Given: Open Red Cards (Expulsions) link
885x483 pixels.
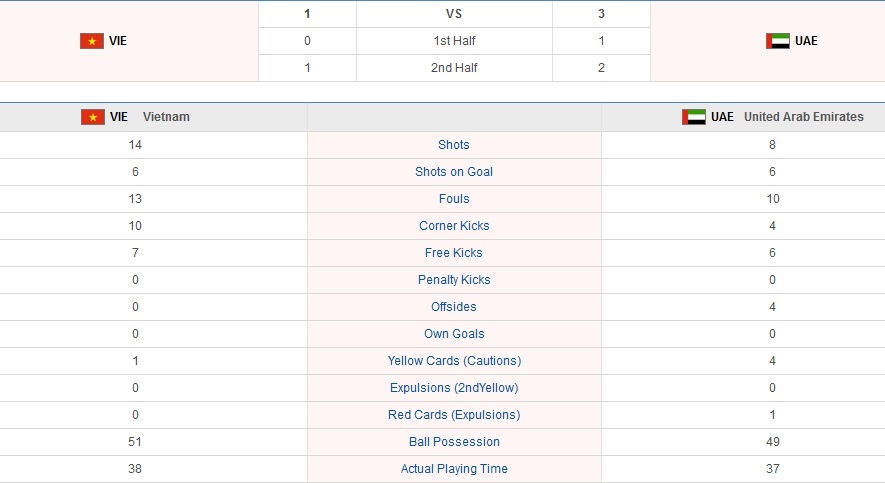Looking at the screenshot, I should pos(454,415).
